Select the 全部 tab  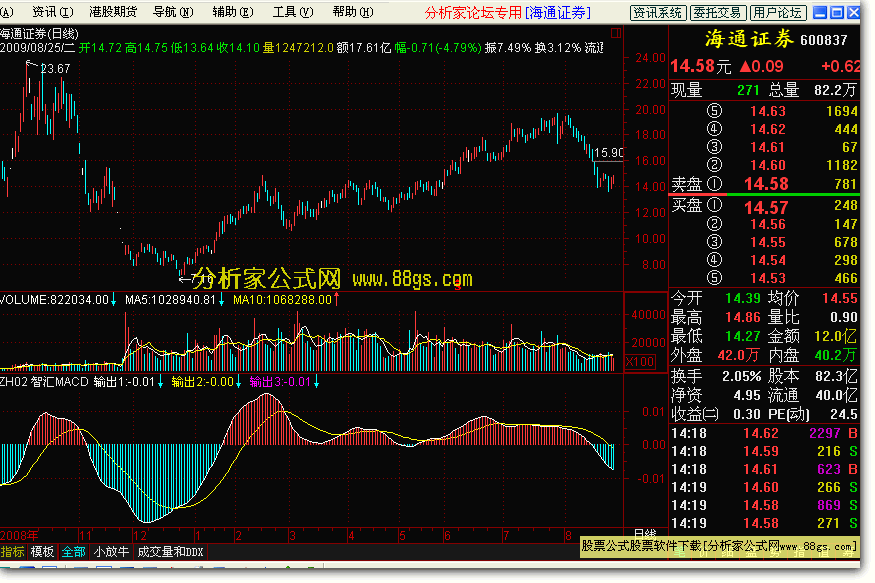(x=73, y=552)
